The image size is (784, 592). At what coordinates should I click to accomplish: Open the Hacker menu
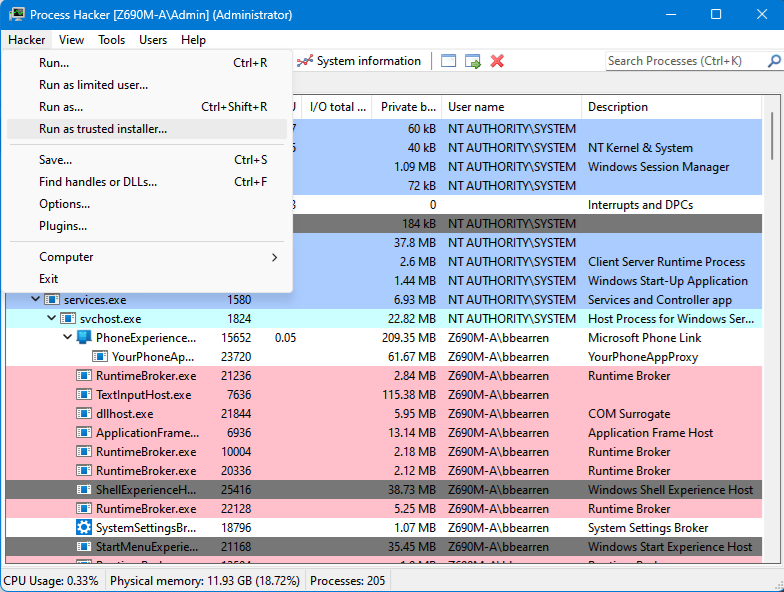(26, 40)
